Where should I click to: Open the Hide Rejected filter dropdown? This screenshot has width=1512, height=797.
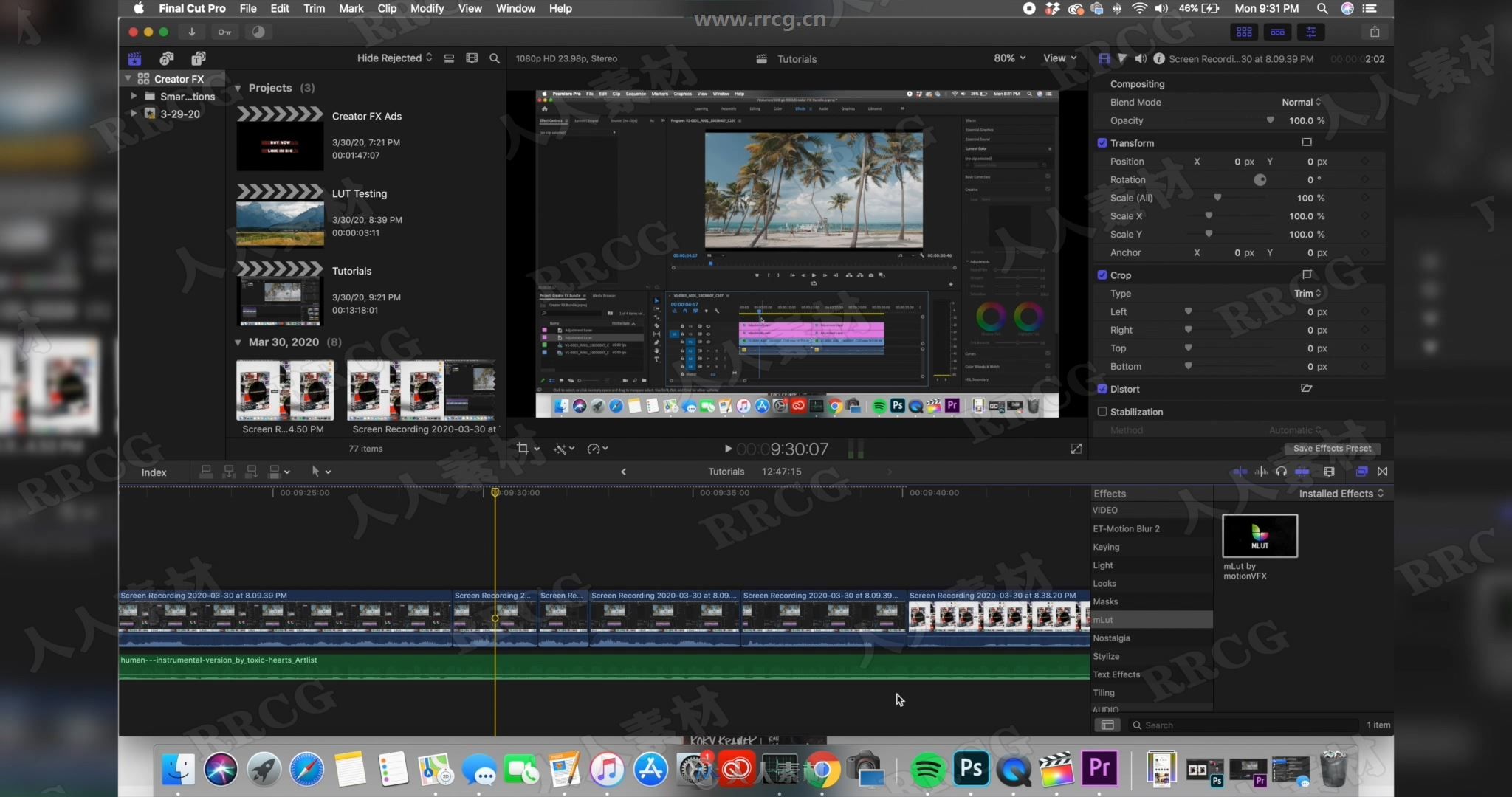click(394, 58)
